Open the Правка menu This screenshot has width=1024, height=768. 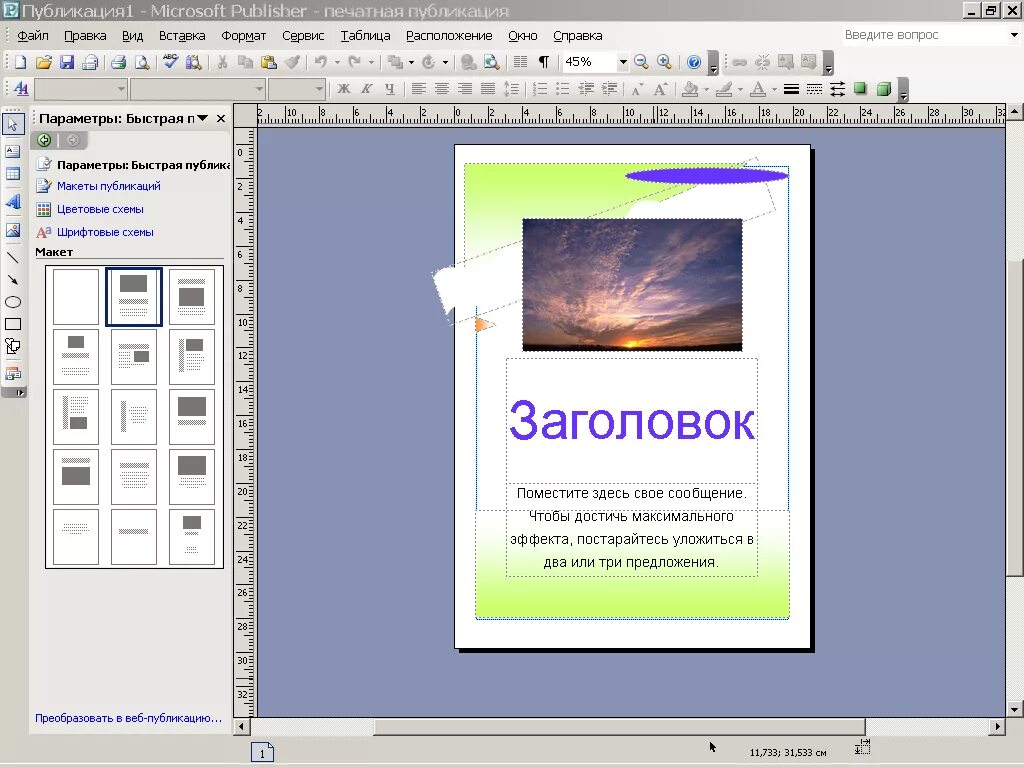pyautogui.click(x=85, y=36)
